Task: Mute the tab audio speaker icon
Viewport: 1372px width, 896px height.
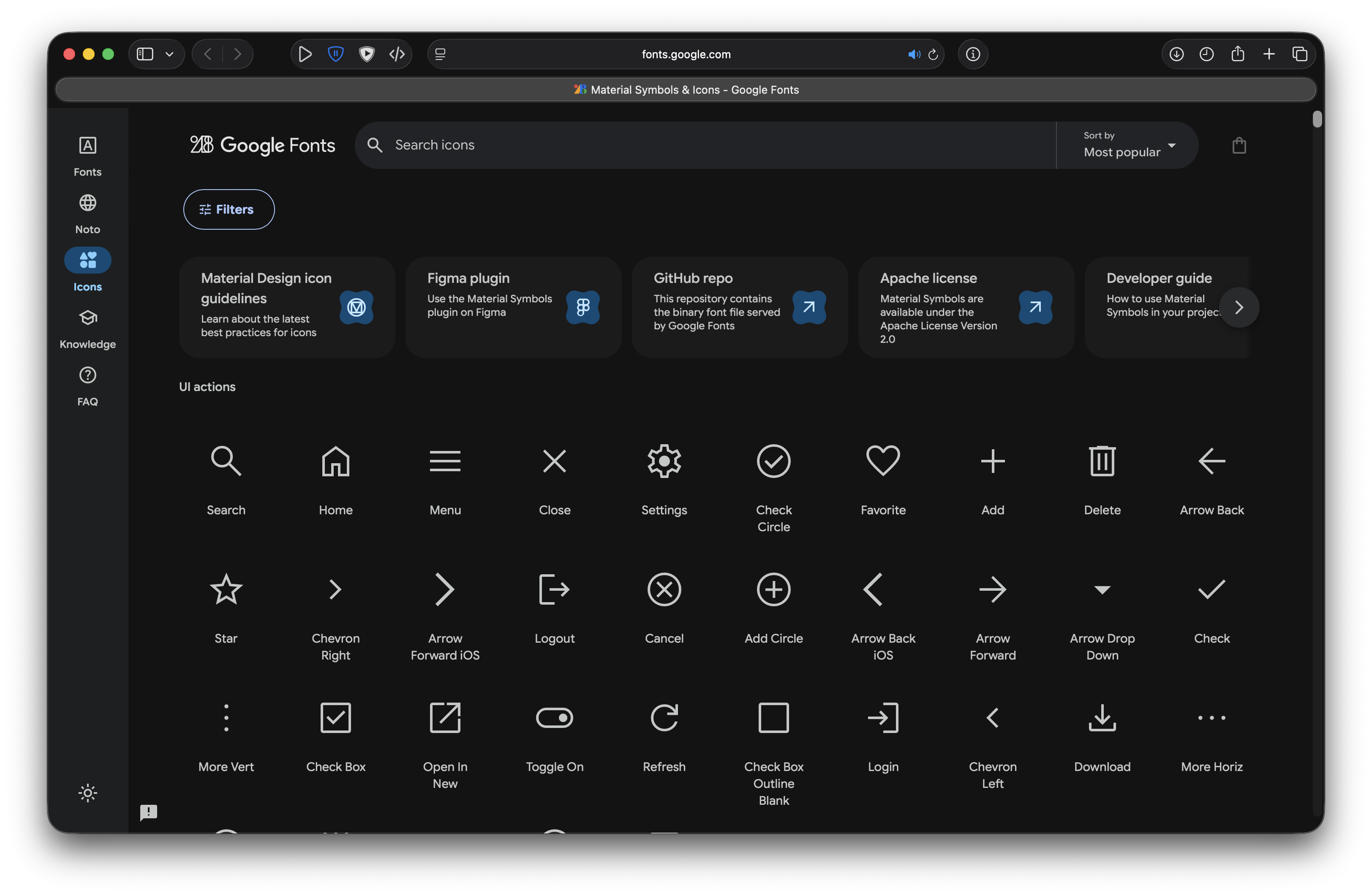Action: tap(914, 54)
